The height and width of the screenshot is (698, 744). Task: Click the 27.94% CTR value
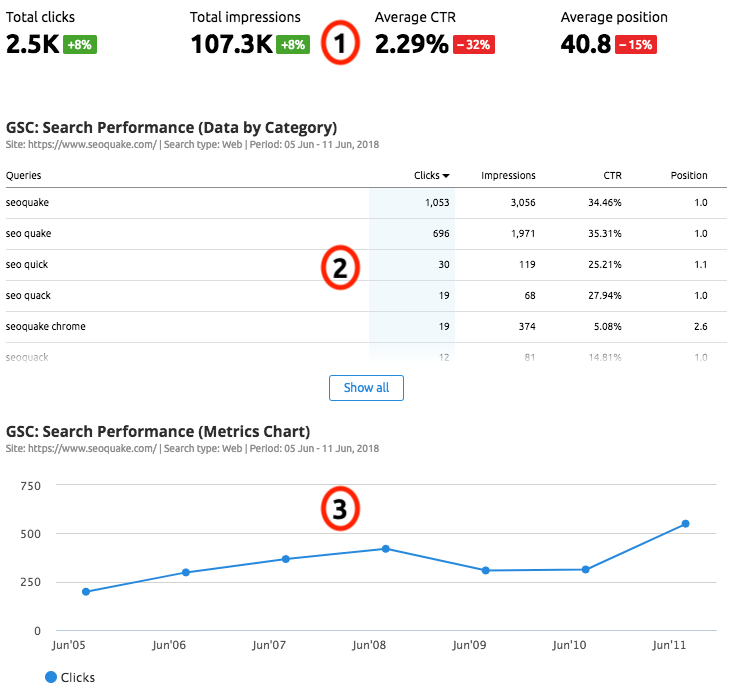click(x=604, y=295)
